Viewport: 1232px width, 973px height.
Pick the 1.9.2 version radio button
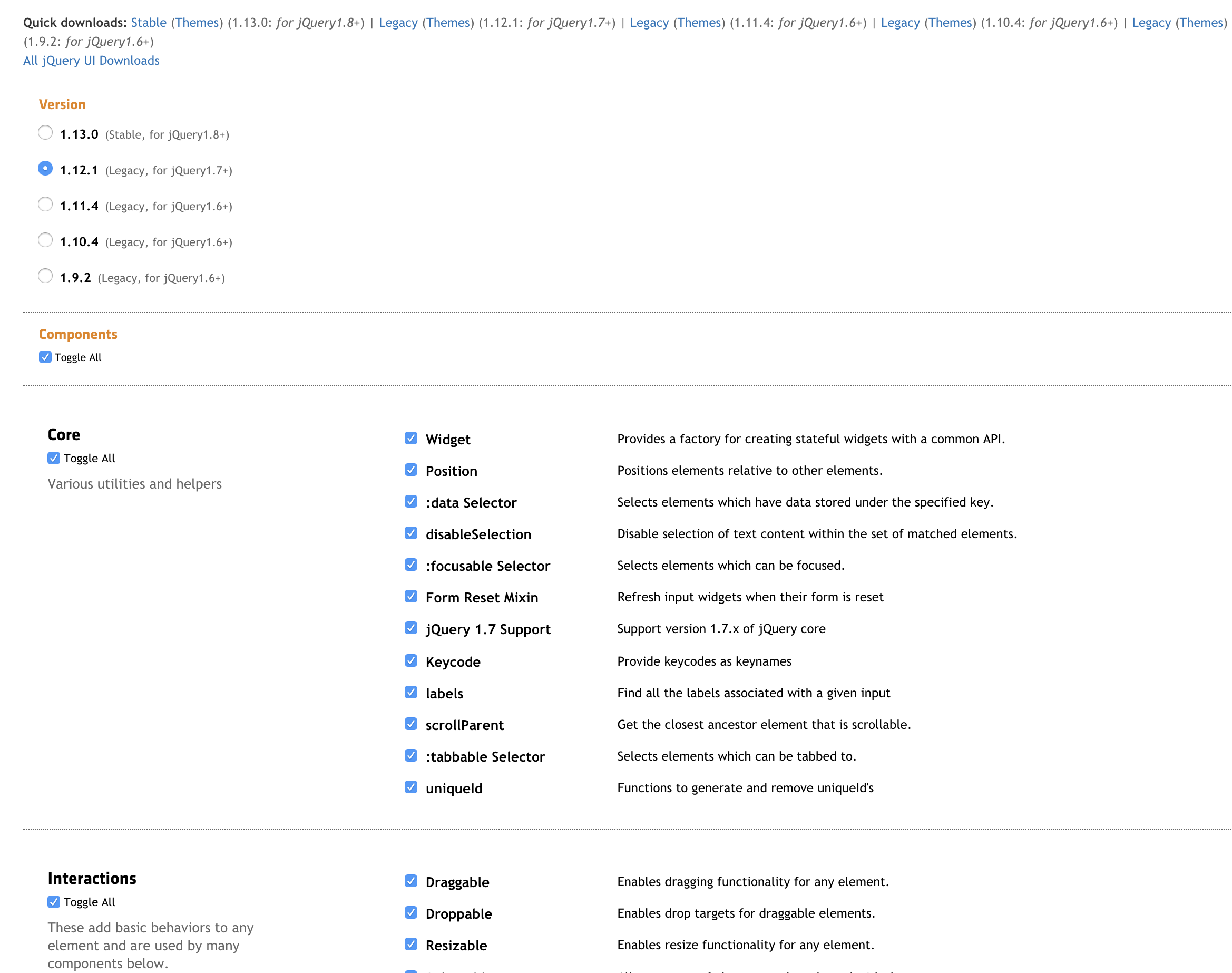point(45,276)
